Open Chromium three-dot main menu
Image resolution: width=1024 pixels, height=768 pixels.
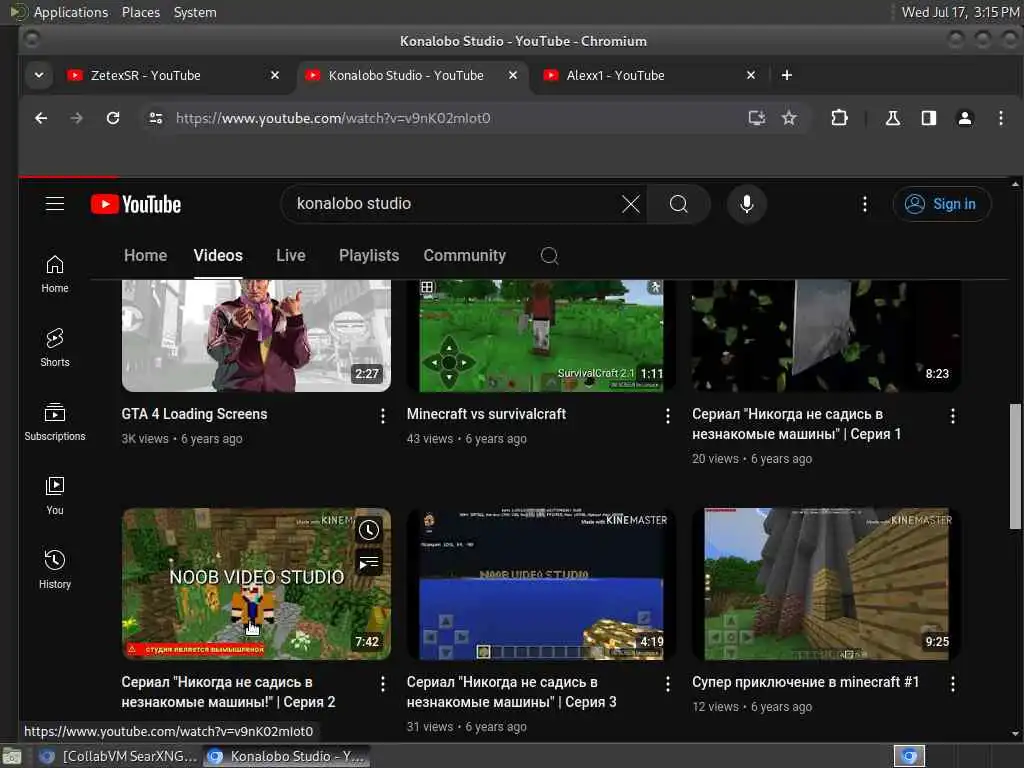1000,118
